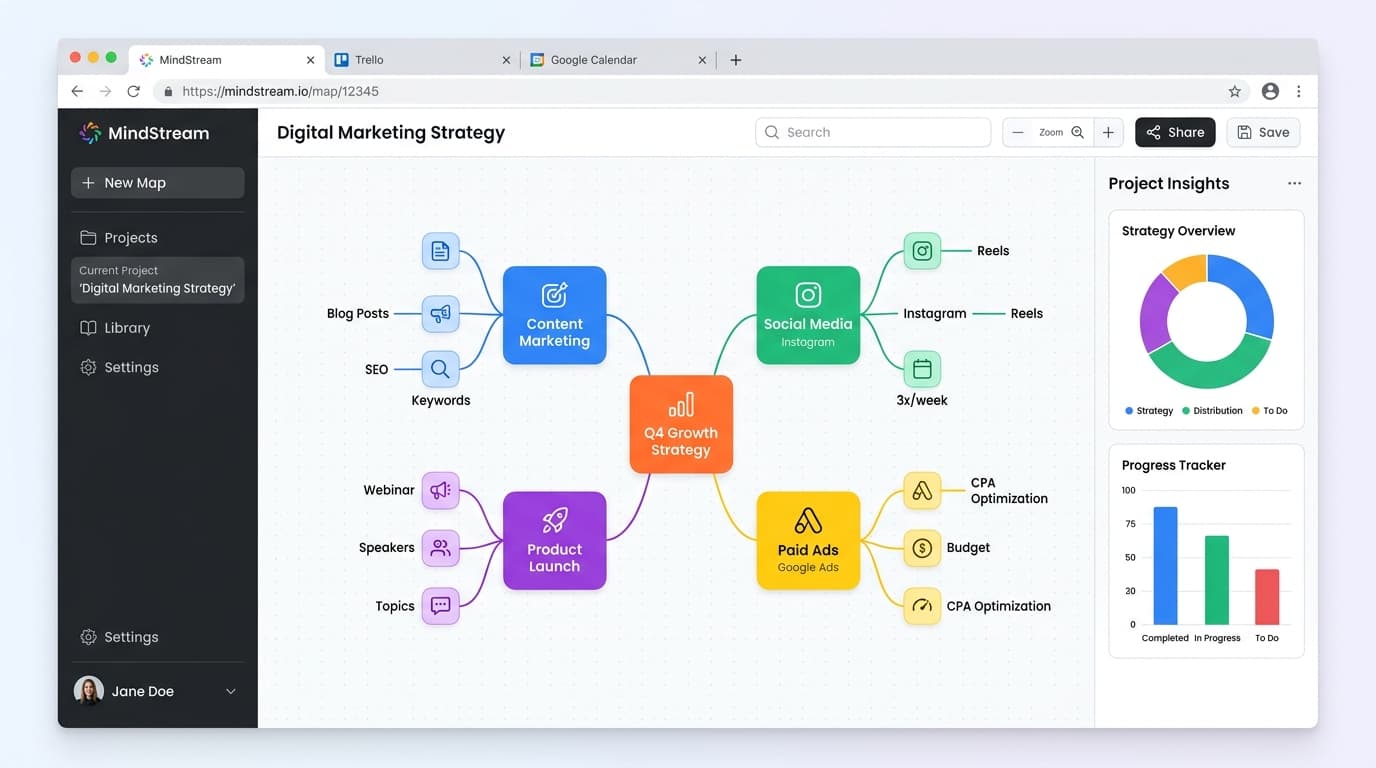
Task: Click the Distribution legend item
Action: 1212,411
